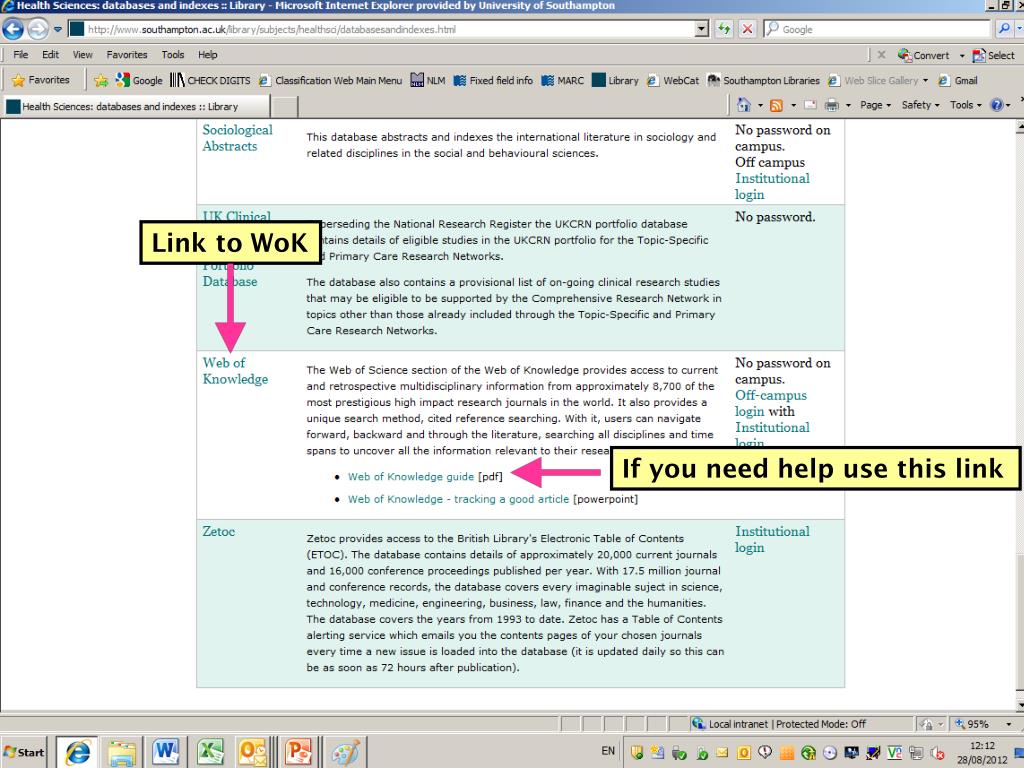Open Outlook taskbar icon

(252, 752)
